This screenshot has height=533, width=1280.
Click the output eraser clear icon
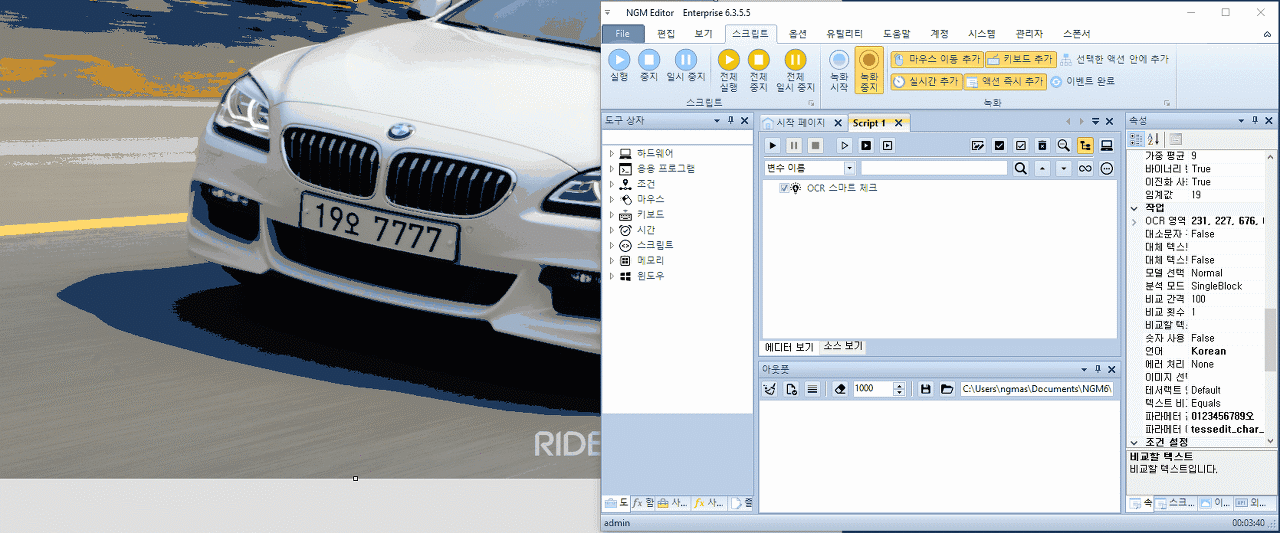coord(840,388)
